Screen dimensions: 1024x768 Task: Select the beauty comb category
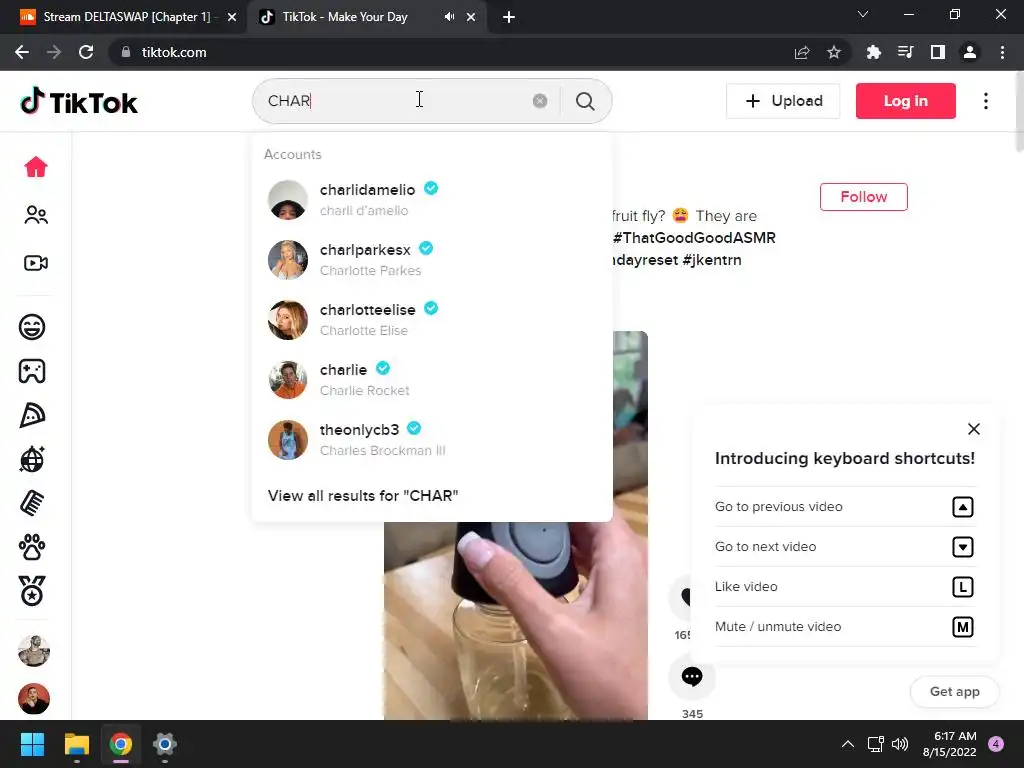pos(32,504)
